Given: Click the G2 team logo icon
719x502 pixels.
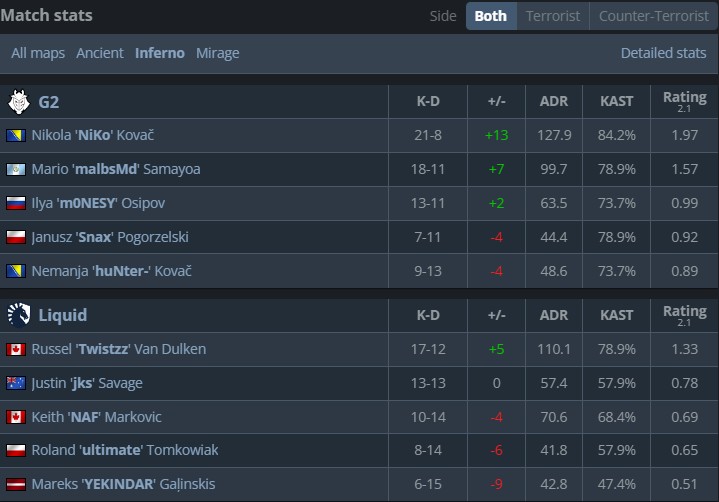Looking at the screenshot, I should point(18,101).
